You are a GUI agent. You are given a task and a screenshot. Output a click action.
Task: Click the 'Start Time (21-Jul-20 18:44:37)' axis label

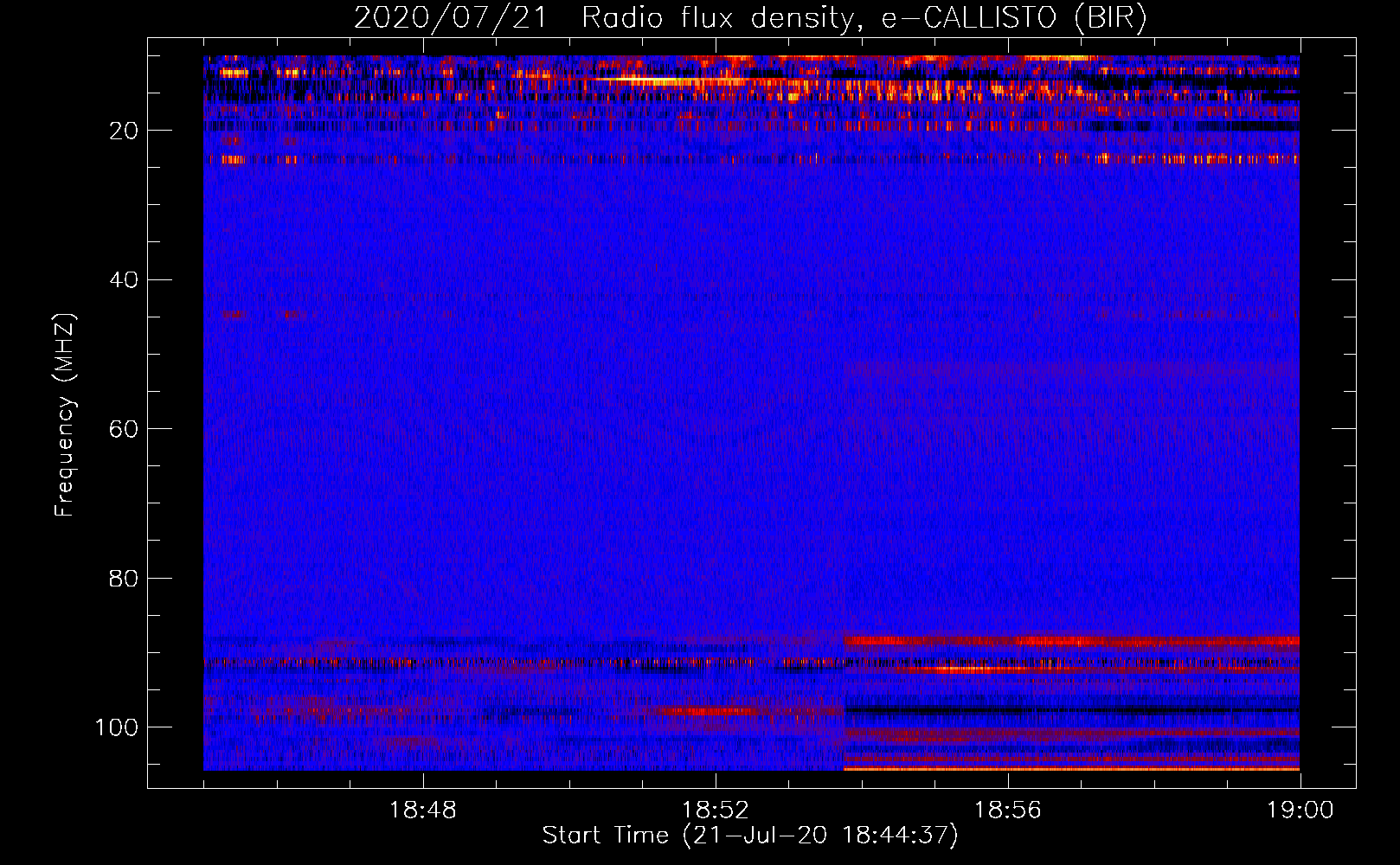[x=750, y=836]
